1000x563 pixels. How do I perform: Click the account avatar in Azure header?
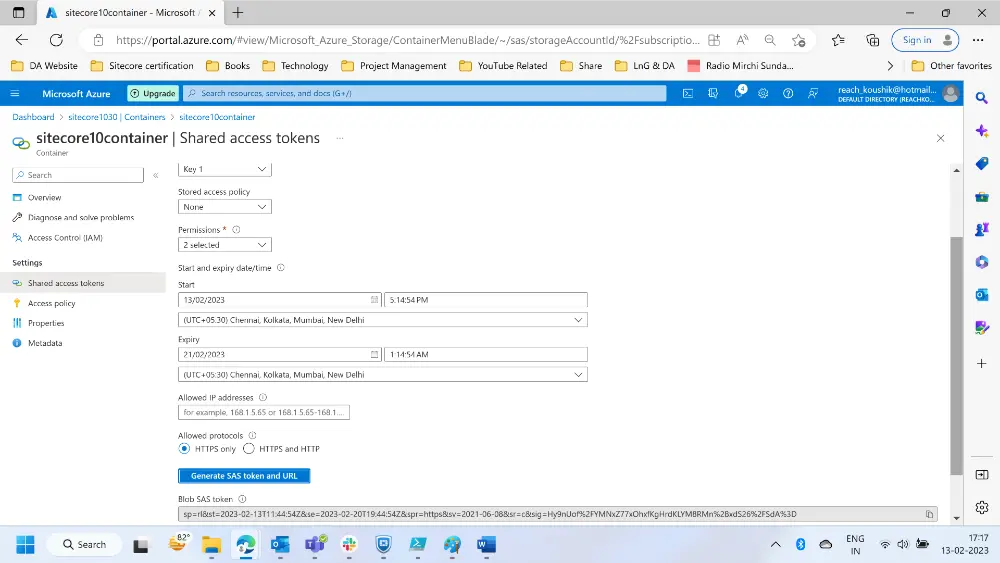pos(950,93)
